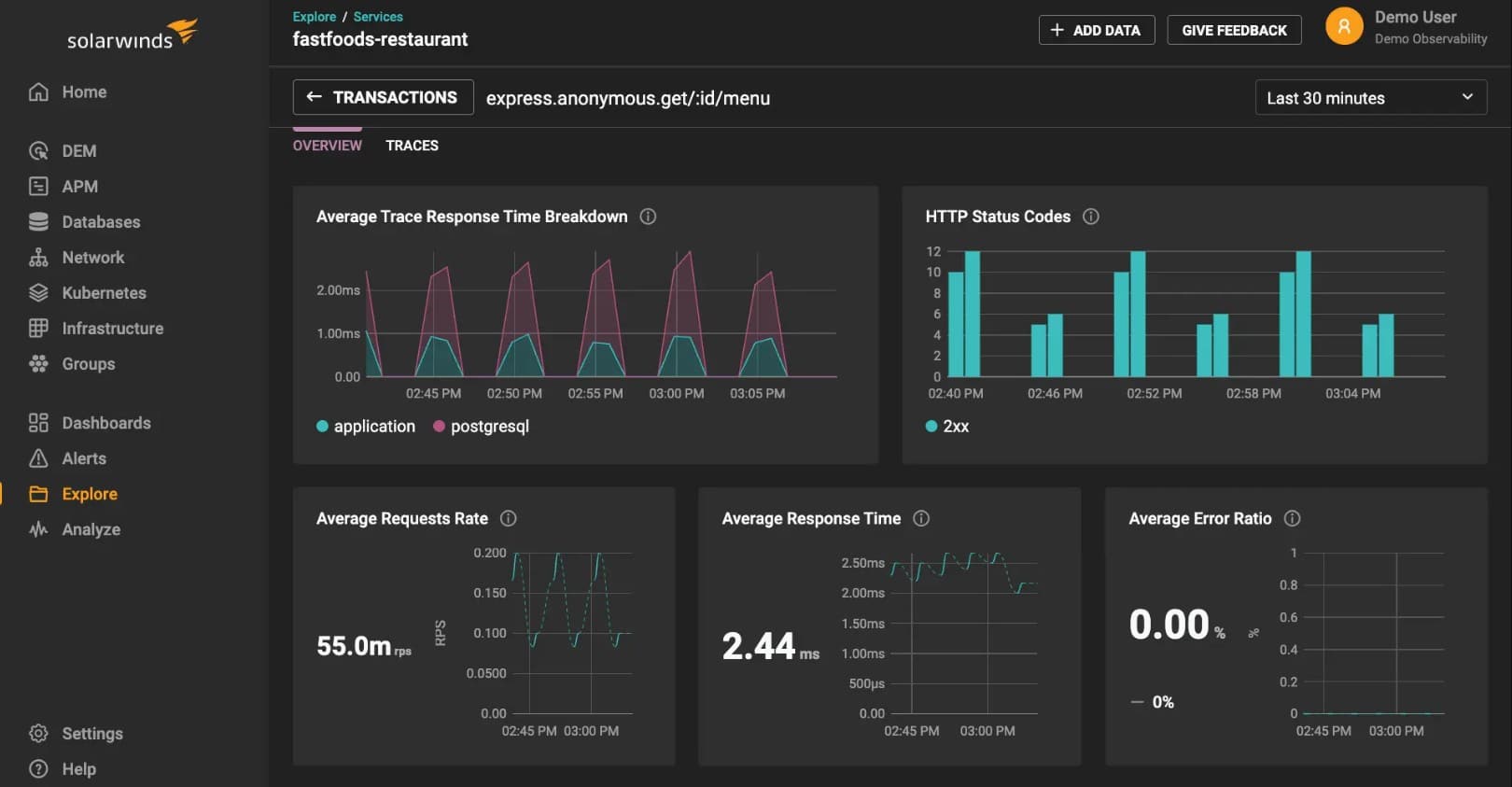Click the Average Response Time sparkline chart

click(964, 633)
